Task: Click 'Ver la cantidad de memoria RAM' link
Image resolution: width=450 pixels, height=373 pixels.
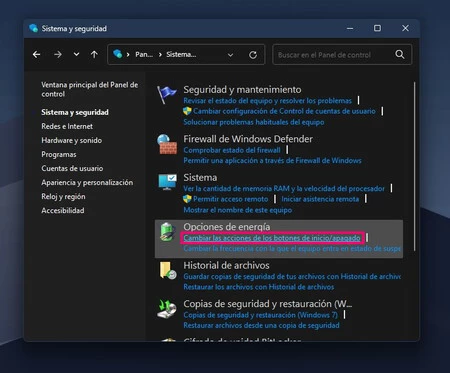Action: 284,189
